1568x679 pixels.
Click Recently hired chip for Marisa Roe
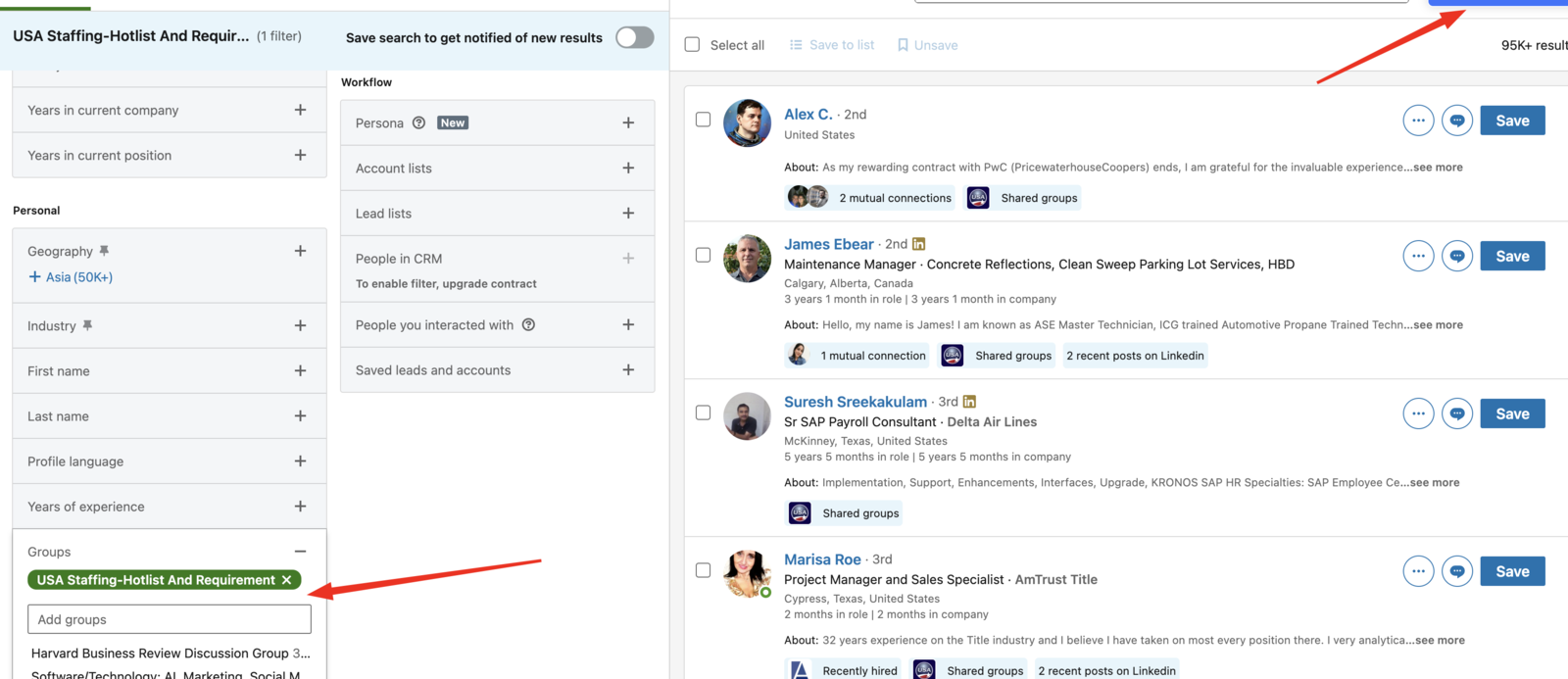coord(844,671)
